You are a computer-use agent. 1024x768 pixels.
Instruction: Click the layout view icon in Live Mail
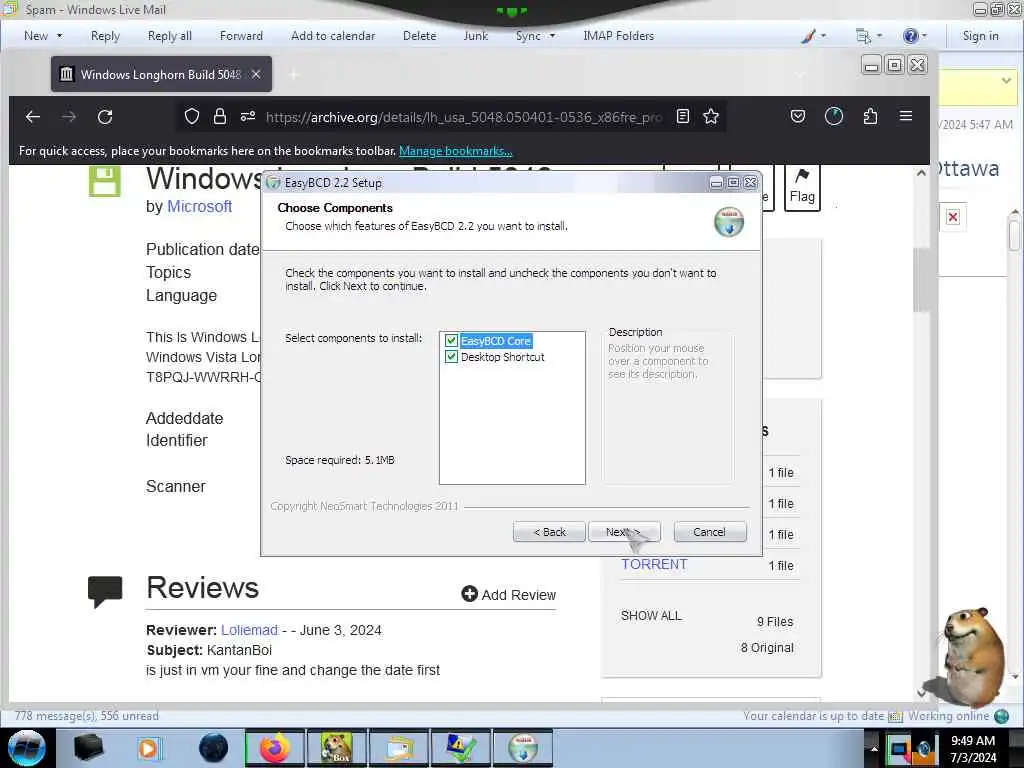tap(863, 36)
